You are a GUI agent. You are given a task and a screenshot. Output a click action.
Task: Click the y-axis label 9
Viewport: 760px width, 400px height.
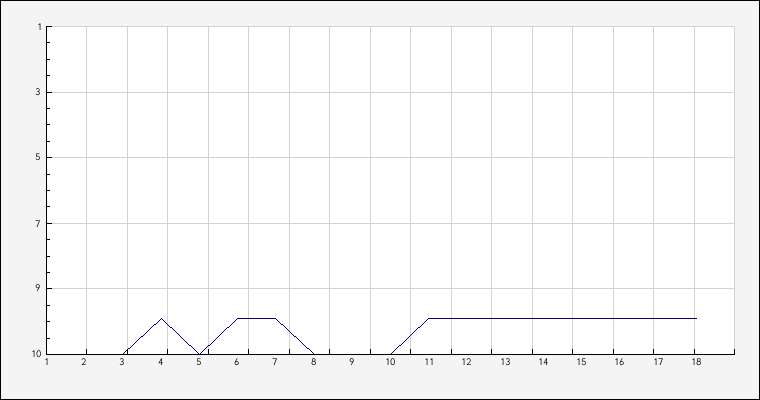pos(38,288)
